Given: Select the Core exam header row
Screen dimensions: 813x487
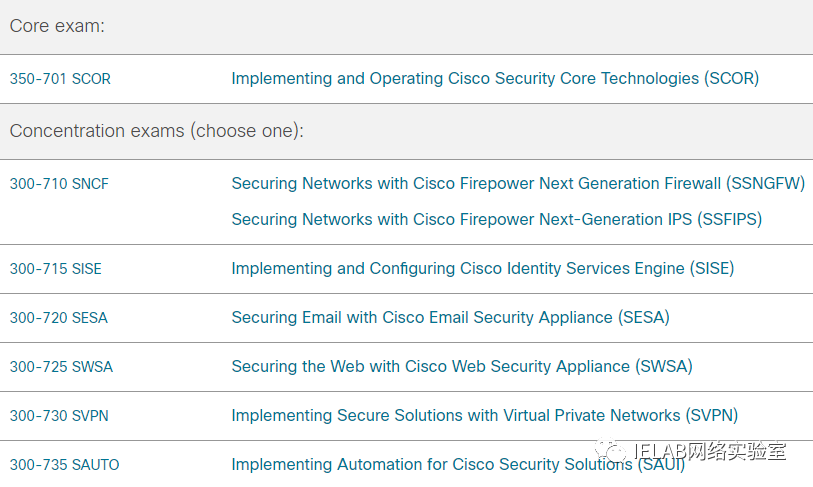Looking at the screenshot, I should (x=406, y=26).
